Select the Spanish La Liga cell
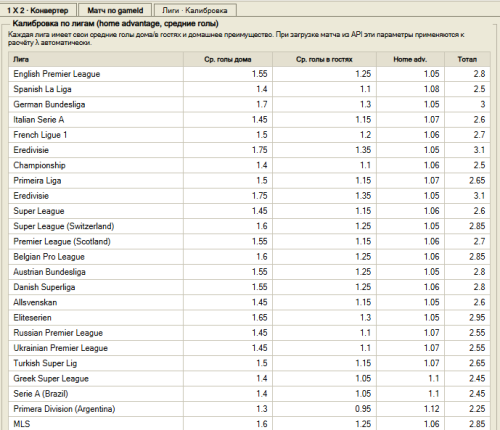The height and width of the screenshot is (430, 500). tap(96, 89)
